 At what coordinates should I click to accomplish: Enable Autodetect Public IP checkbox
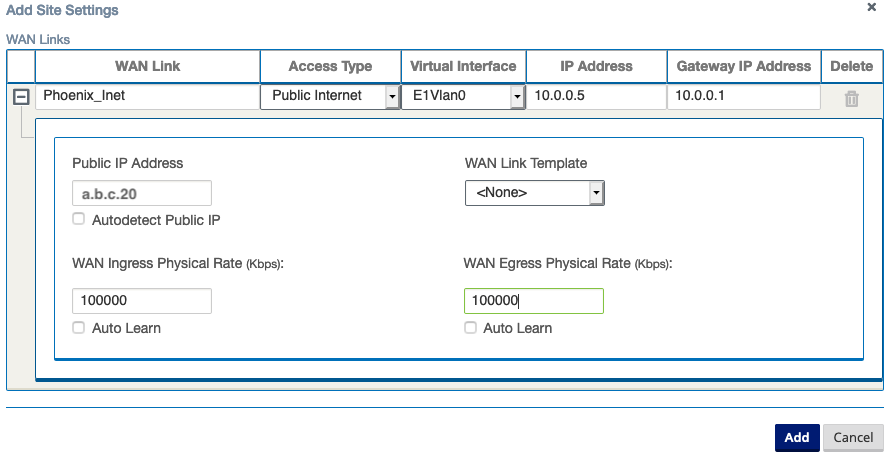79,219
